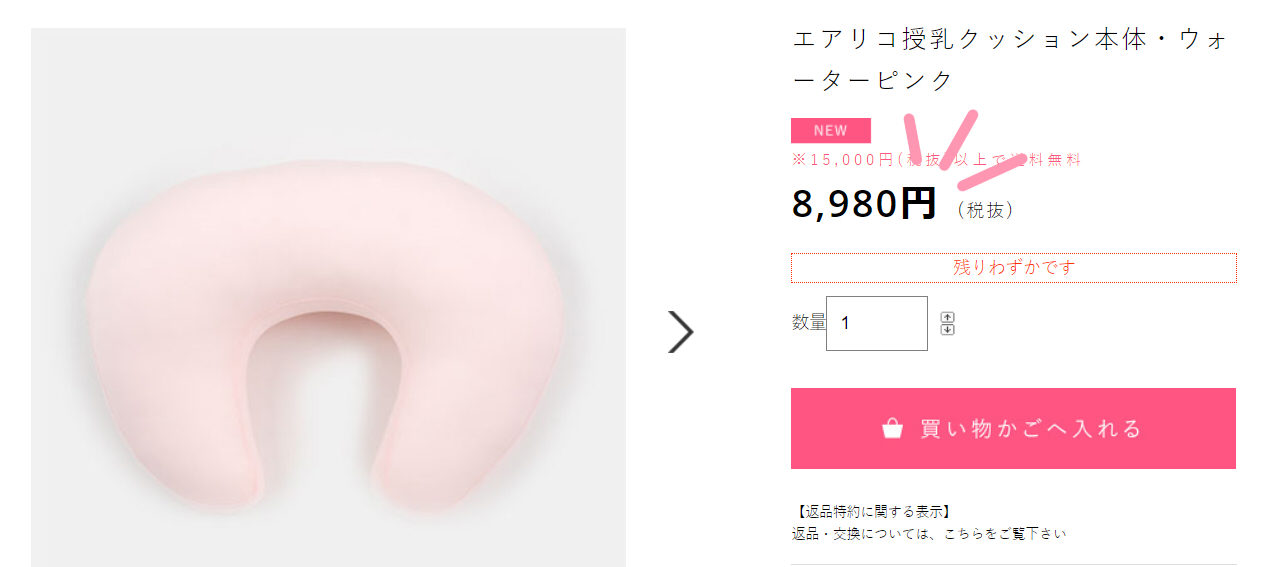Click the shopping basket icon in the pink button

tap(893, 428)
